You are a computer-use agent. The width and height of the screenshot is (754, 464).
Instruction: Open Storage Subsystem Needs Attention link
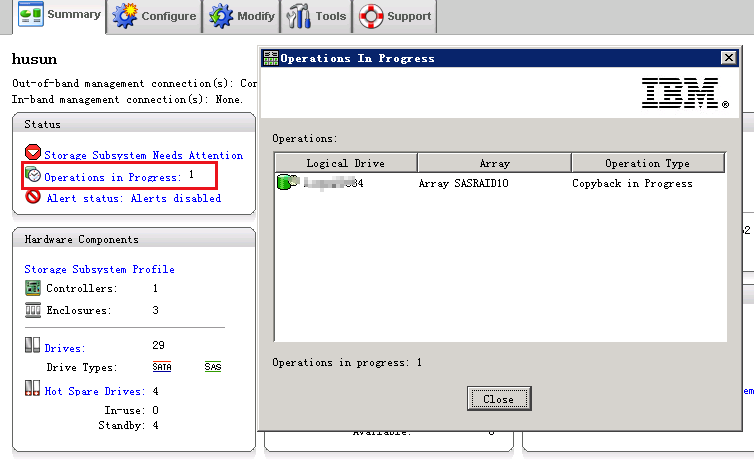[143, 155]
